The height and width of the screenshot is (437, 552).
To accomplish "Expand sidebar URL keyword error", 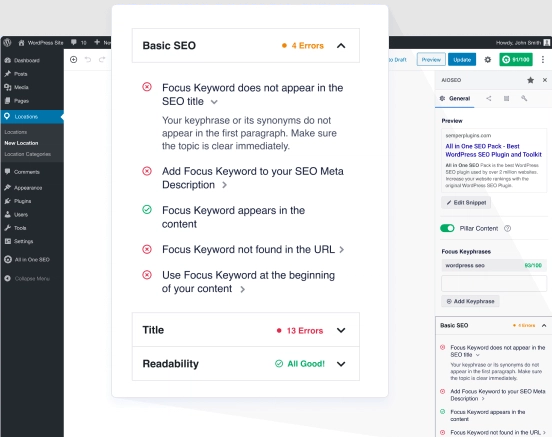I will (x=544, y=432).
